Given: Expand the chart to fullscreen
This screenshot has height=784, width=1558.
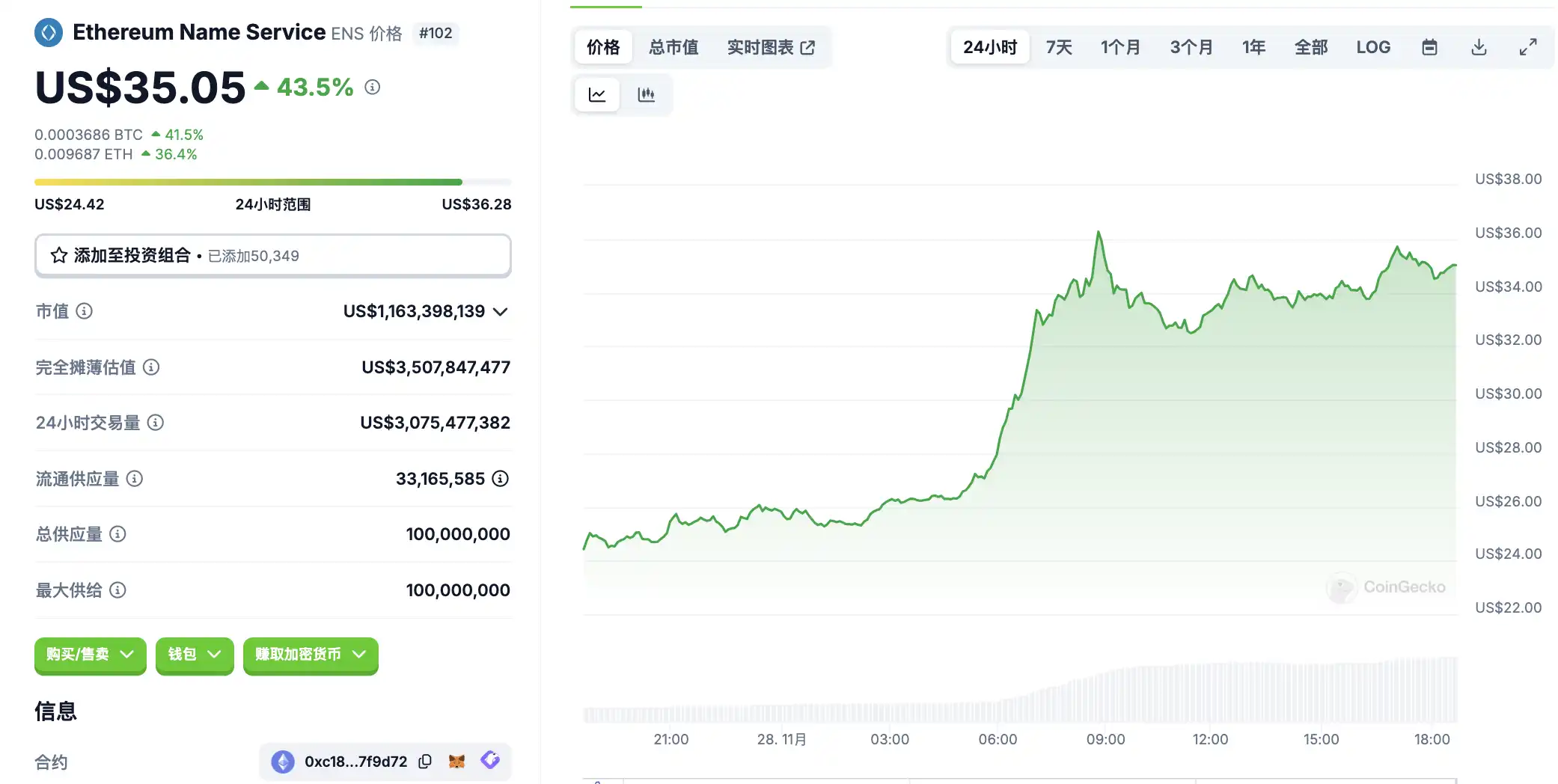Looking at the screenshot, I should [x=1528, y=47].
